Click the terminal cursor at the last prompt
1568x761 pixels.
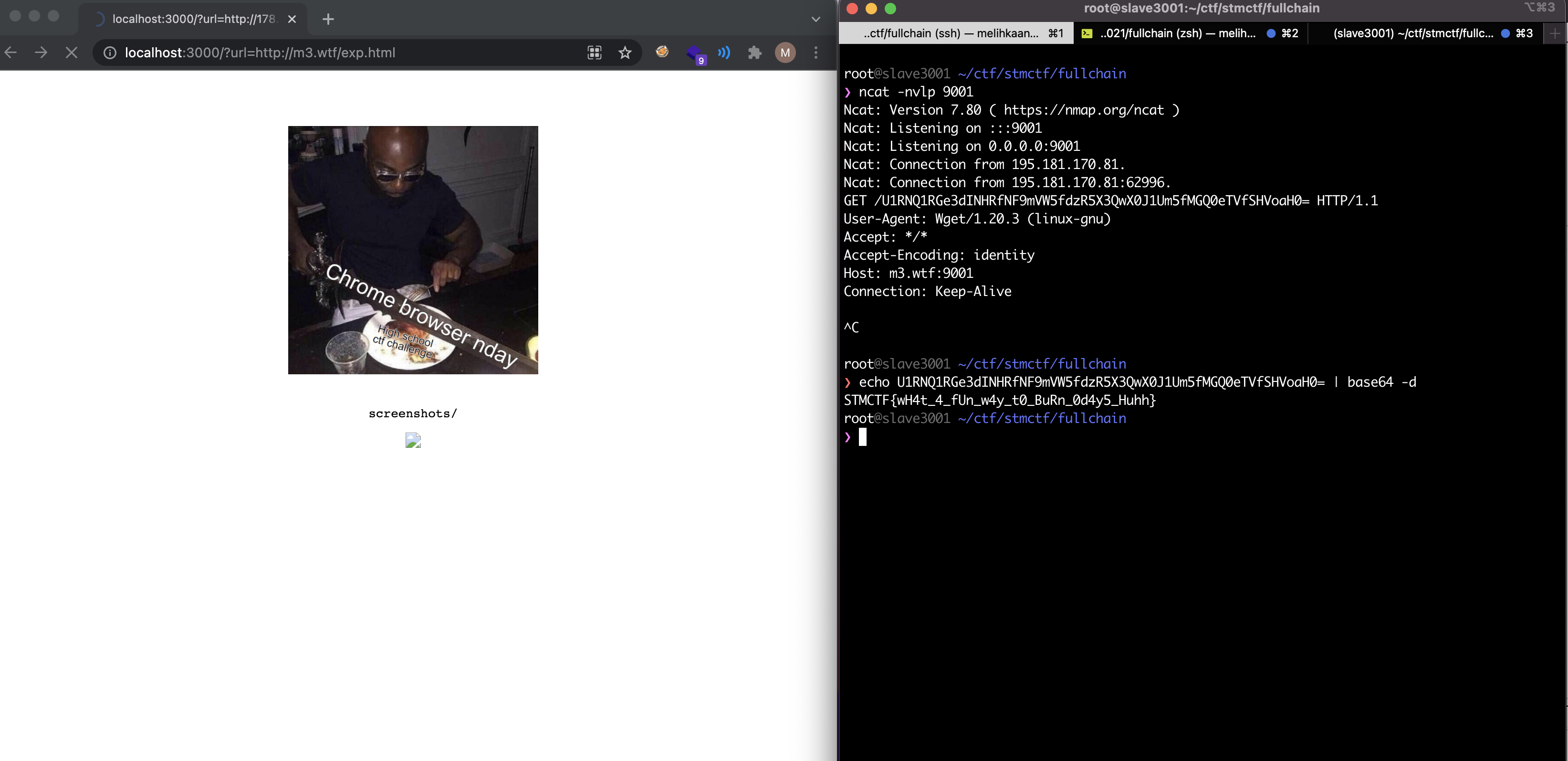[863, 437]
